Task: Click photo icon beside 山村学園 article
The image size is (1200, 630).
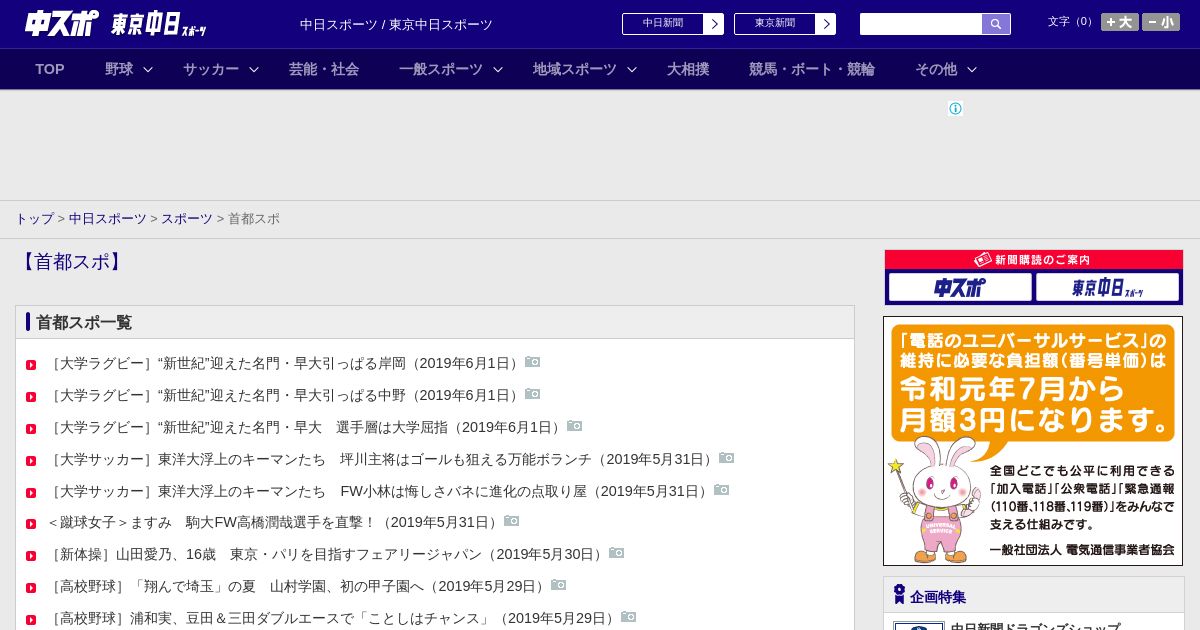Action: coord(559,585)
